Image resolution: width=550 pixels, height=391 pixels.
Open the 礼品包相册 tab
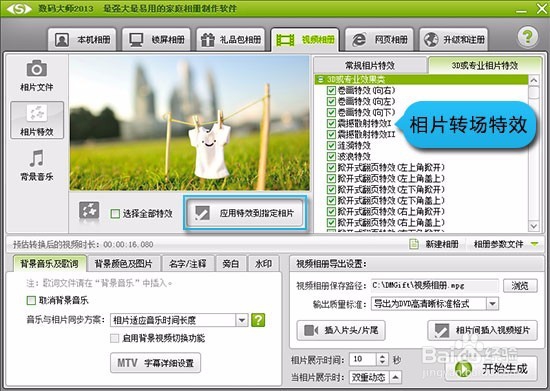230,39
